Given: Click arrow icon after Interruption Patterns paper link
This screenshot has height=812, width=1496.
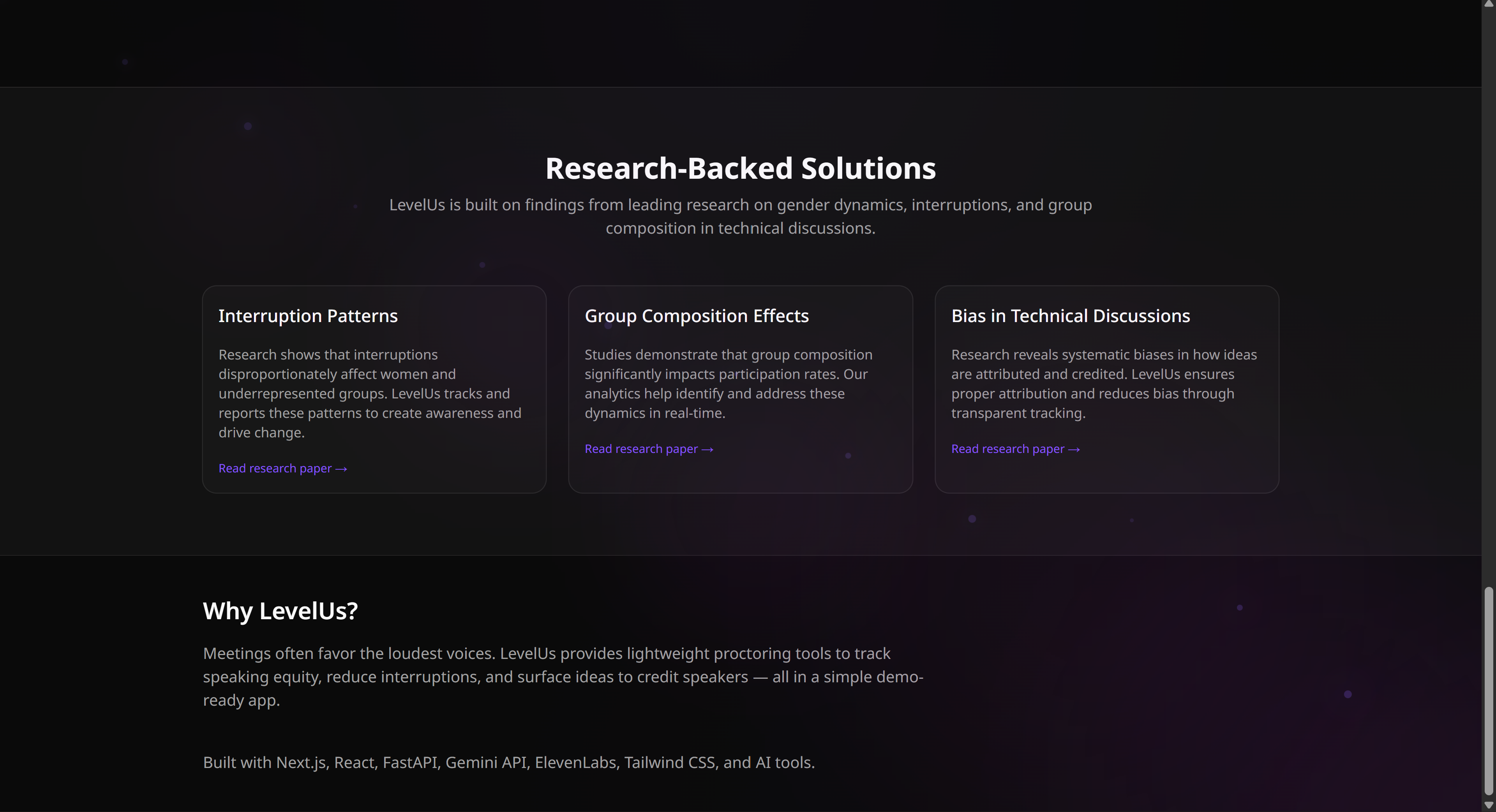Looking at the screenshot, I should 342,469.
